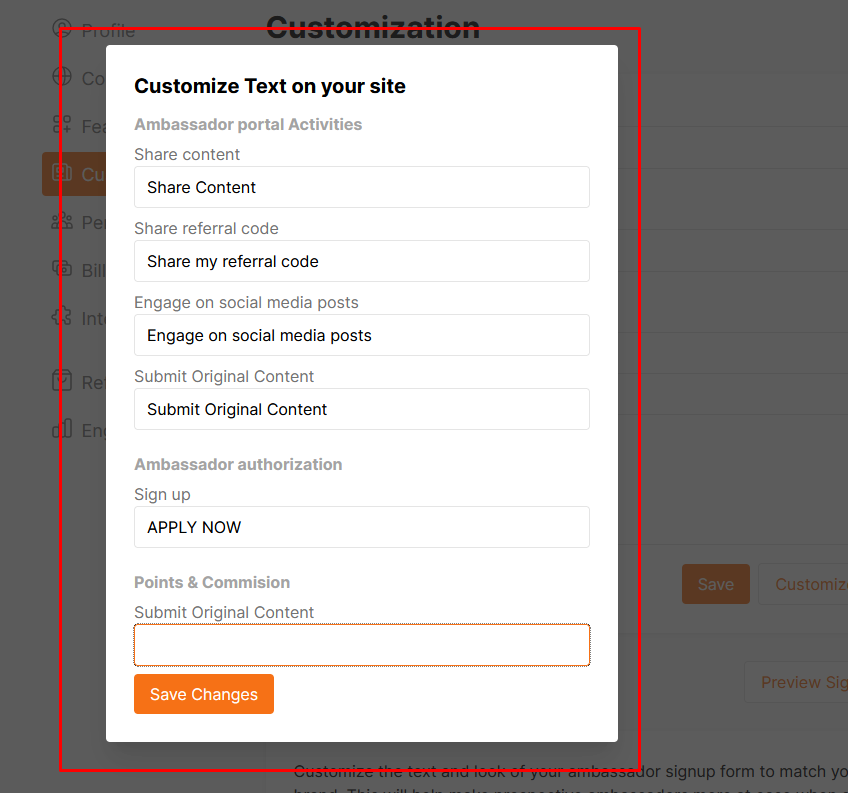Select the Submit Original Content input under Activities
This screenshot has height=793, width=848.
[x=362, y=409]
